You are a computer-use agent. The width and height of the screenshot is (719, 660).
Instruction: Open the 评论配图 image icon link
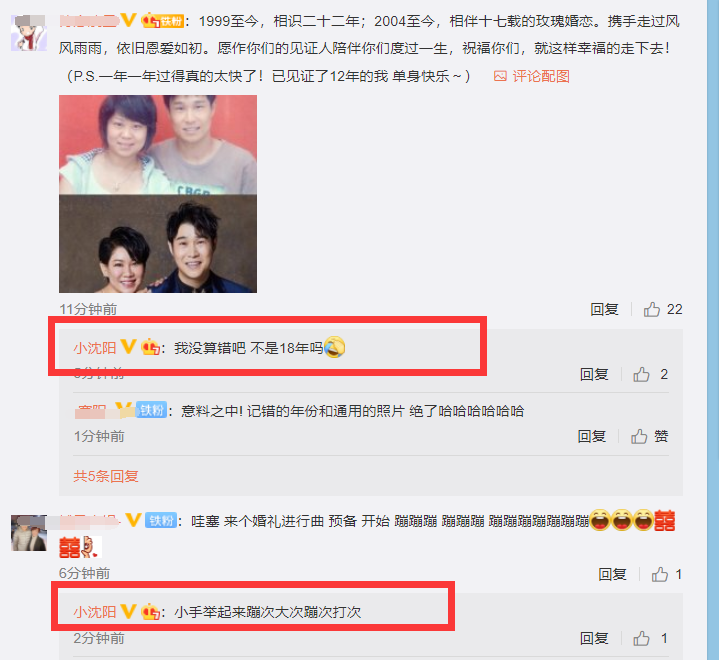pos(531,76)
